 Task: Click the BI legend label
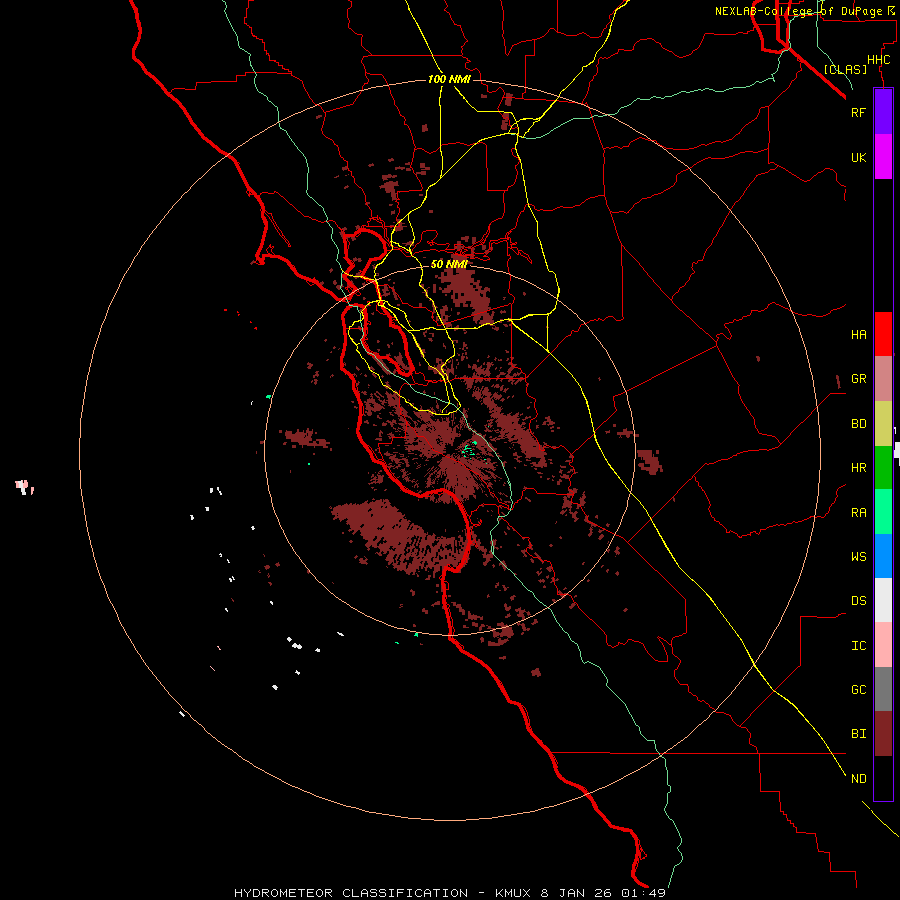tap(858, 734)
